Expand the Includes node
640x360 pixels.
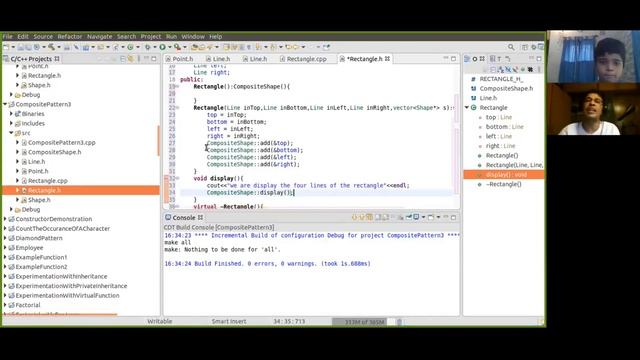pyautogui.click(x=11, y=123)
